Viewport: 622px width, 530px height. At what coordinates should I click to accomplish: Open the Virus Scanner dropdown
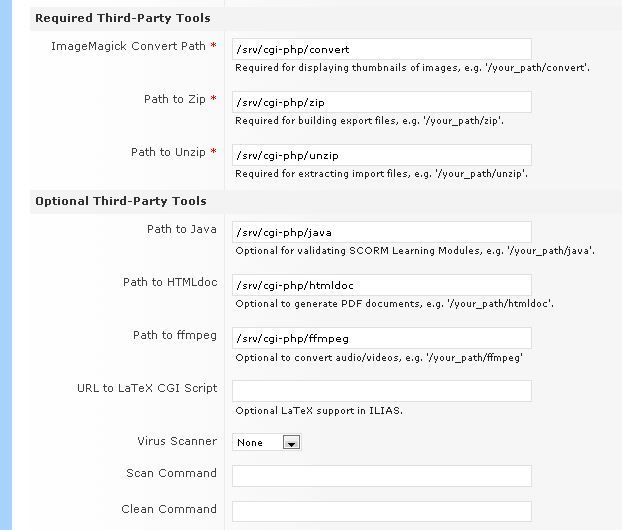[266, 442]
